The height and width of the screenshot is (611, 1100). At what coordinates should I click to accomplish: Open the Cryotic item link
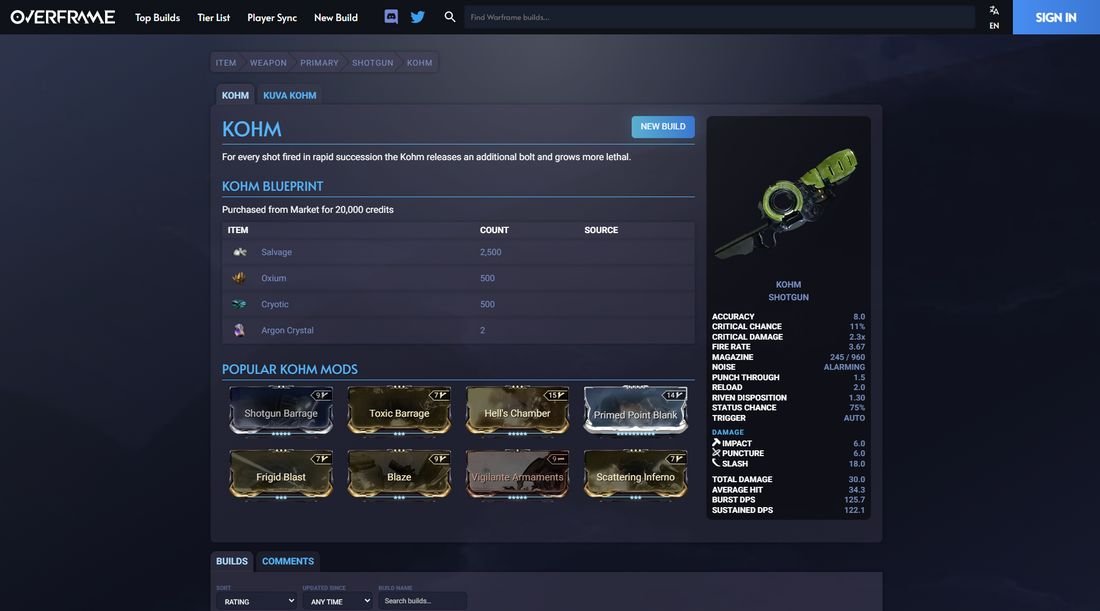274,304
